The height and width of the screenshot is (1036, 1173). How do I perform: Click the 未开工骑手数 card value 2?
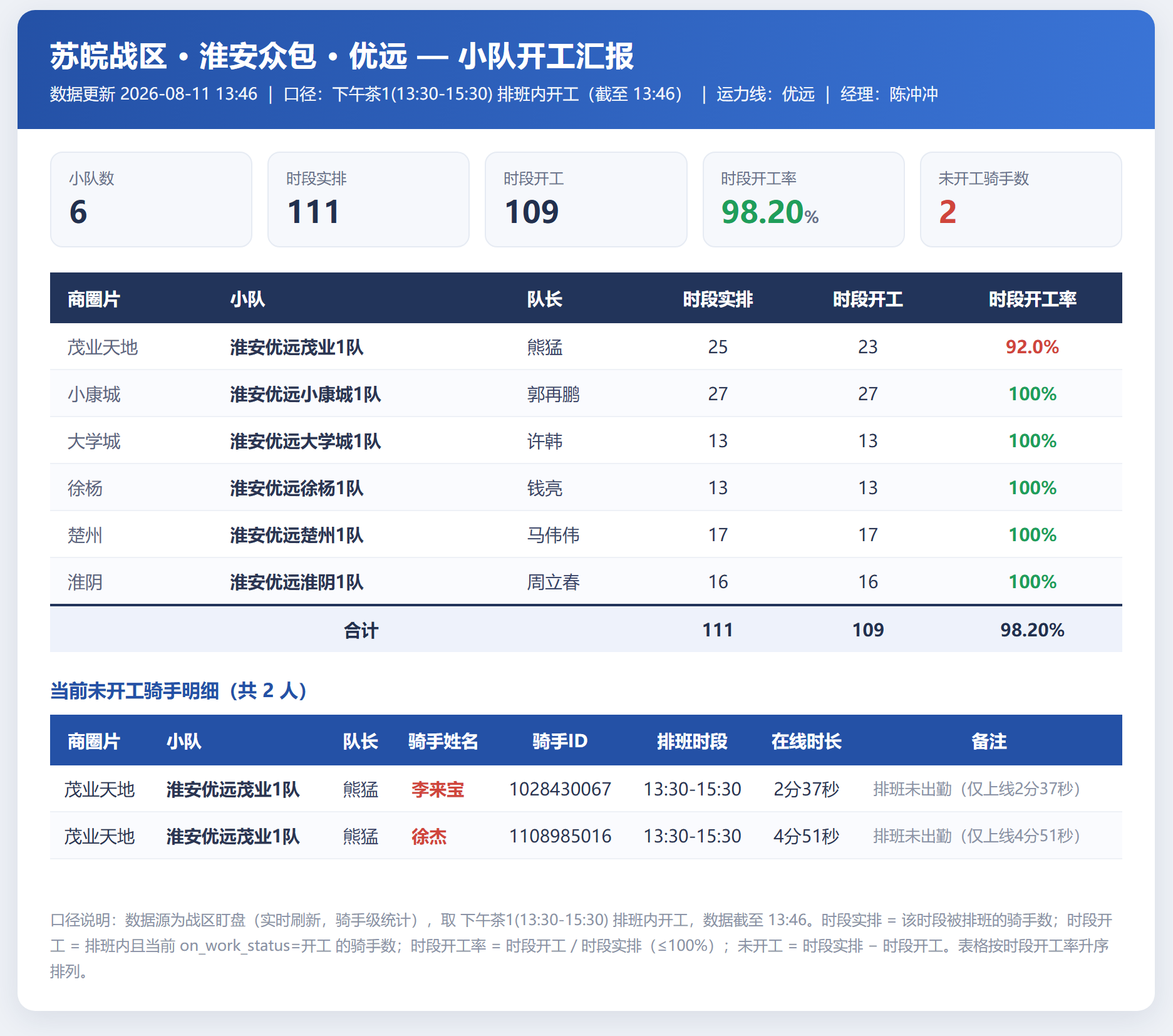(948, 212)
